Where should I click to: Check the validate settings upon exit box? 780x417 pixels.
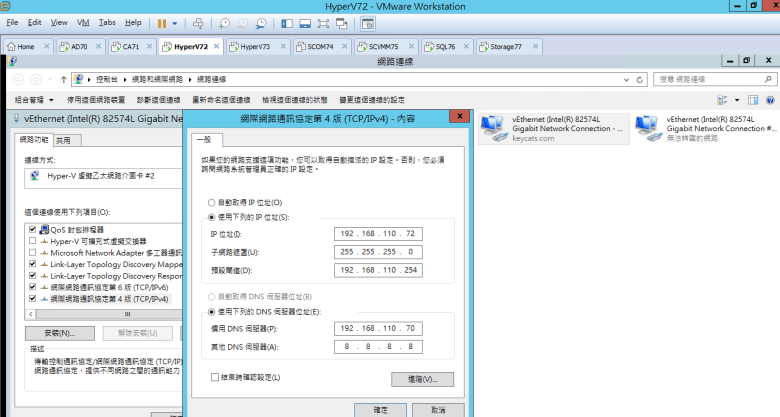(215, 377)
